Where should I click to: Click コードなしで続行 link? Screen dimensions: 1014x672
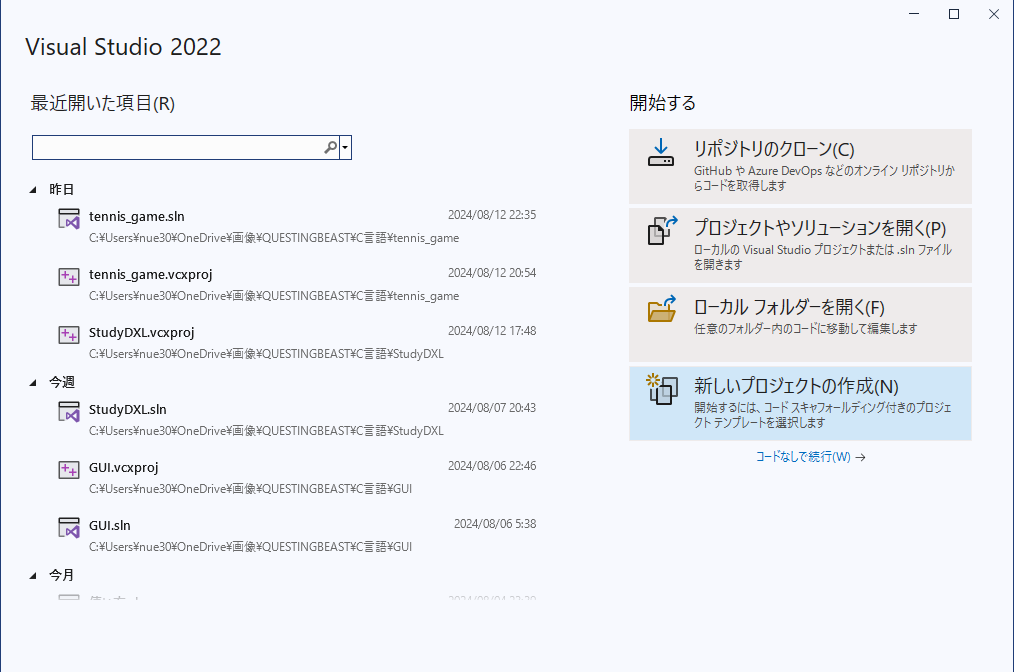tap(809, 457)
